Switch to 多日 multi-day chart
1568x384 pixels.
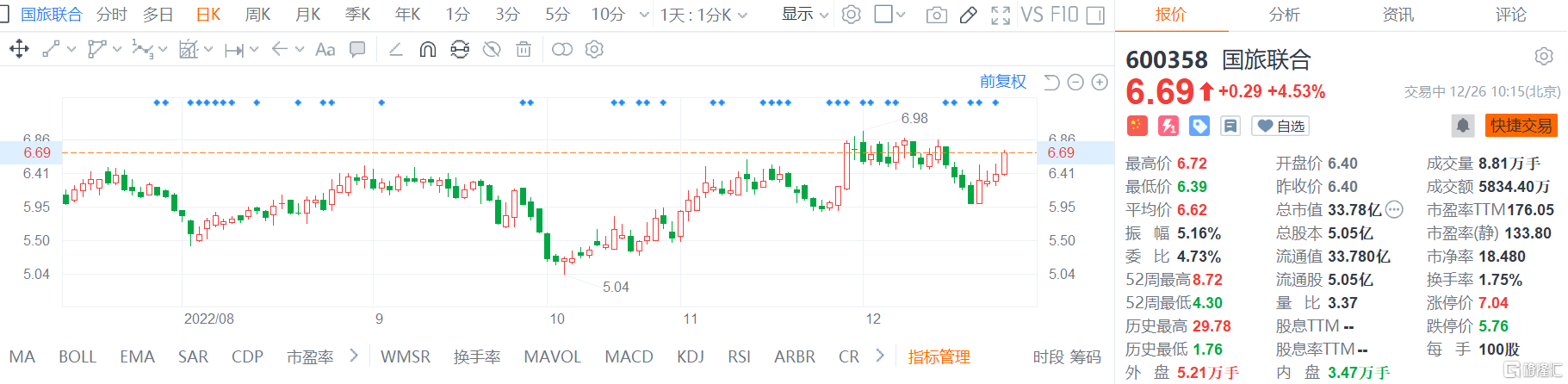tap(158, 15)
